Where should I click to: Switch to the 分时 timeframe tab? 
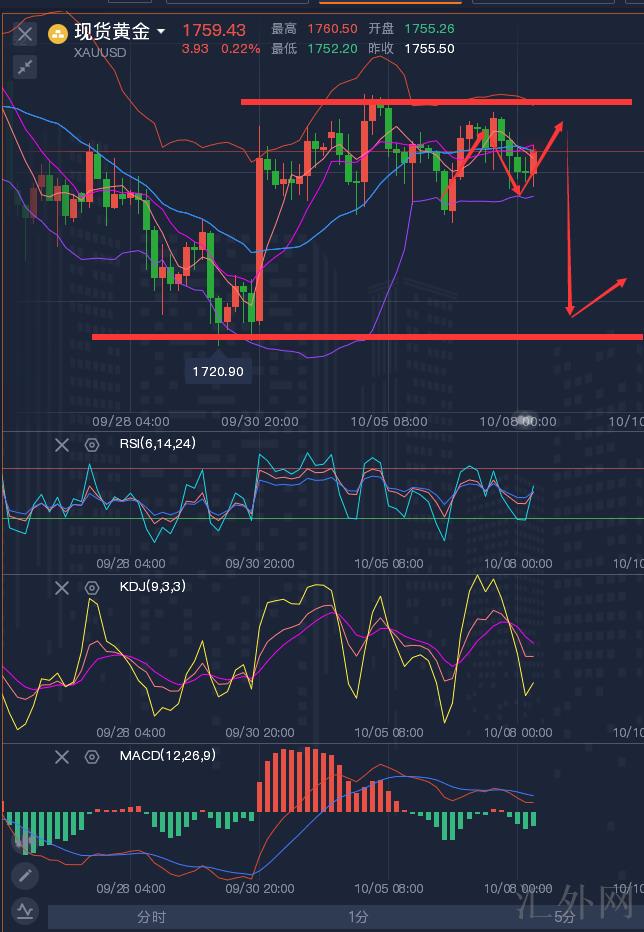pos(152,917)
